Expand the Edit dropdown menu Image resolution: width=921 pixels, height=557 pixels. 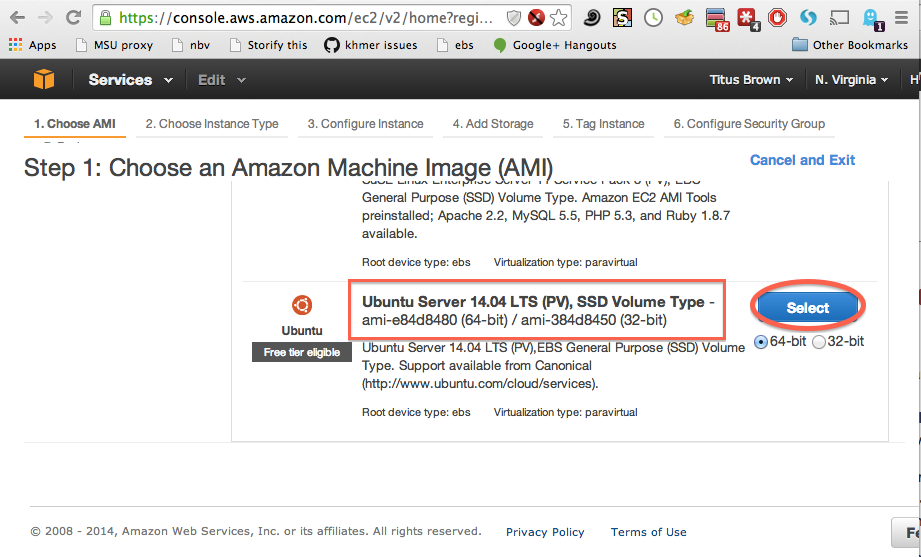click(x=221, y=80)
